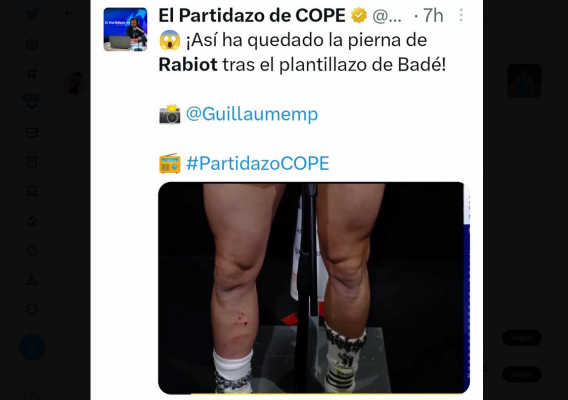Open the Home icon in sidebar
Screen dimensions: 568x400
coord(32,44)
